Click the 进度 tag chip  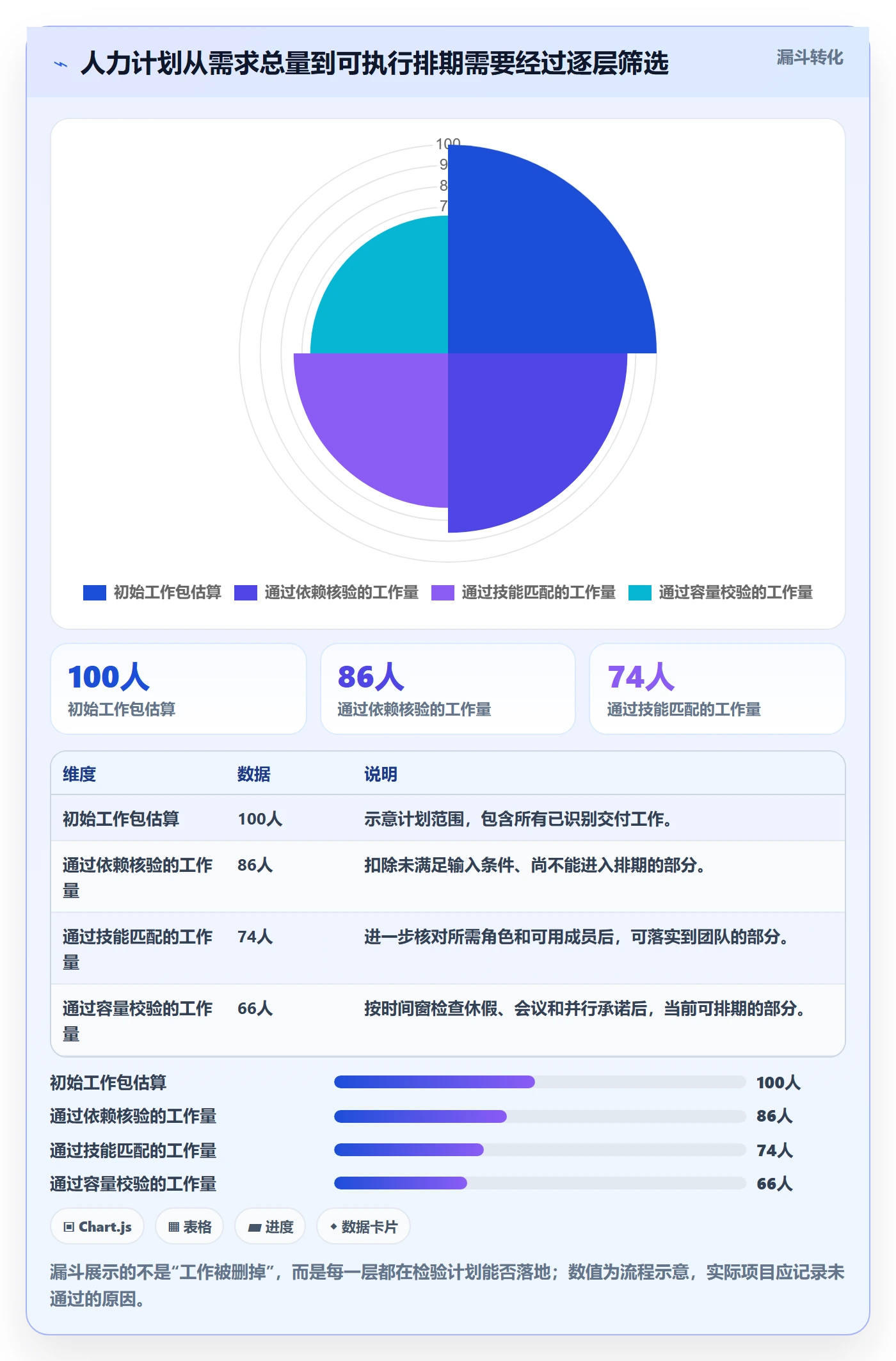270,1227
